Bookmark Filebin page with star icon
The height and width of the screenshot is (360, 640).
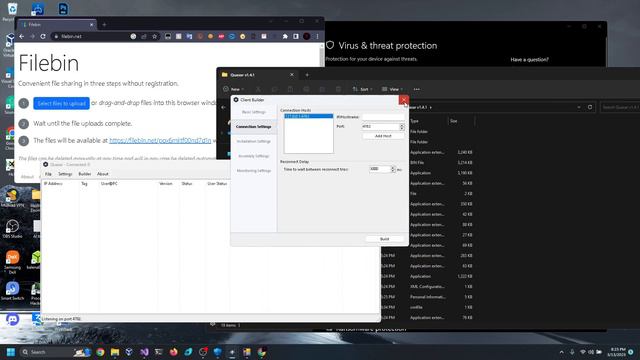point(154,36)
